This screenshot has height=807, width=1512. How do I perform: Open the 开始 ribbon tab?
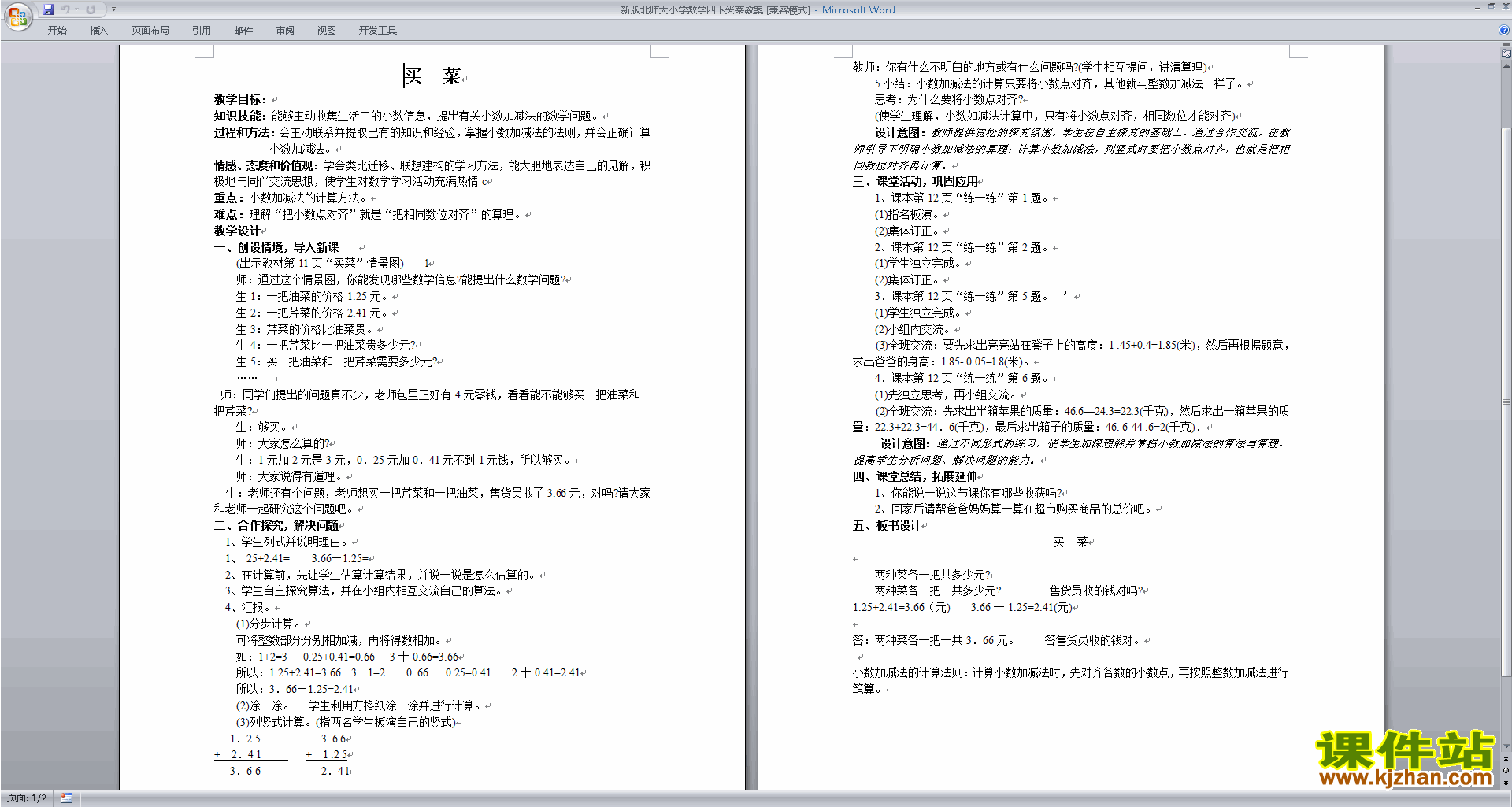pos(57,31)
